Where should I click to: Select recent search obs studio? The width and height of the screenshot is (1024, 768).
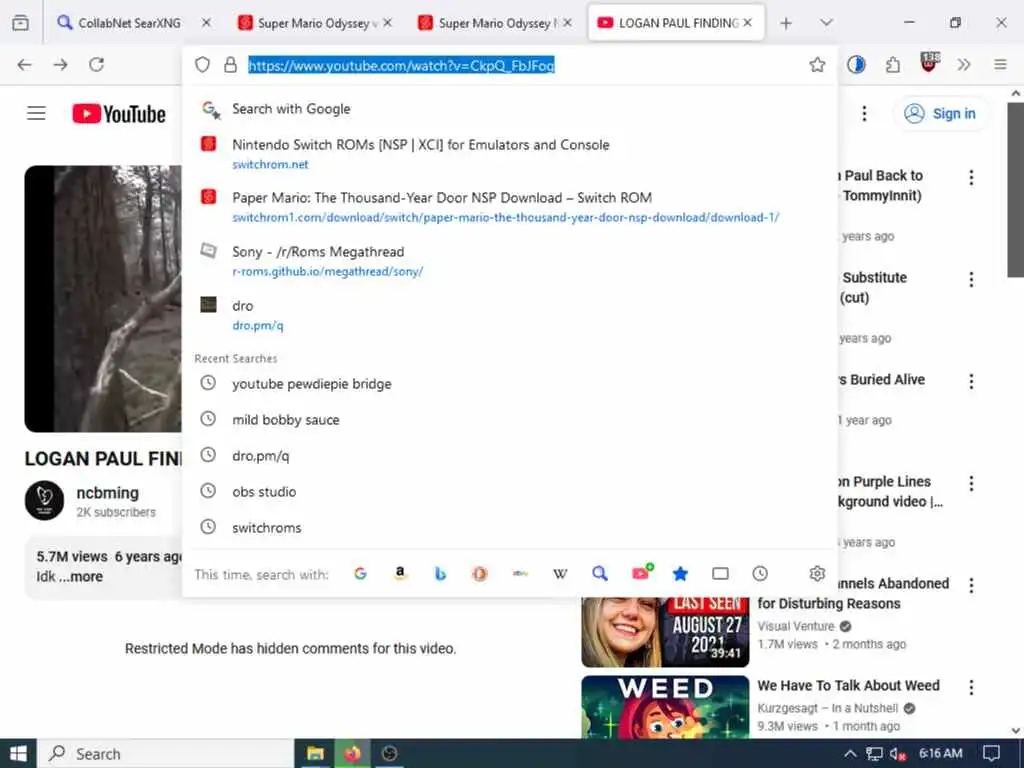pos(509,491)
